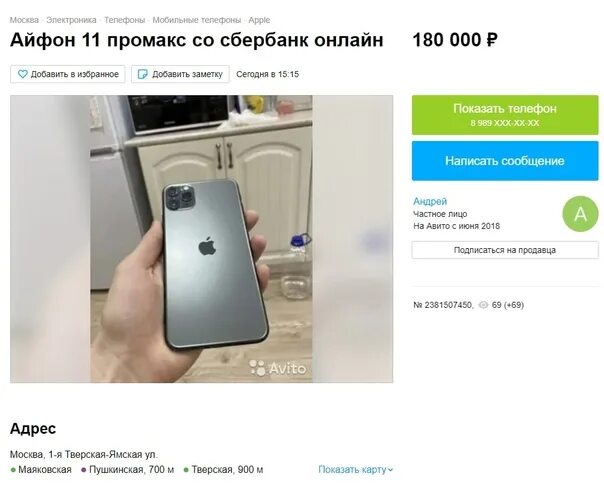Open the Москва breadcrumb

coord(24,20)
